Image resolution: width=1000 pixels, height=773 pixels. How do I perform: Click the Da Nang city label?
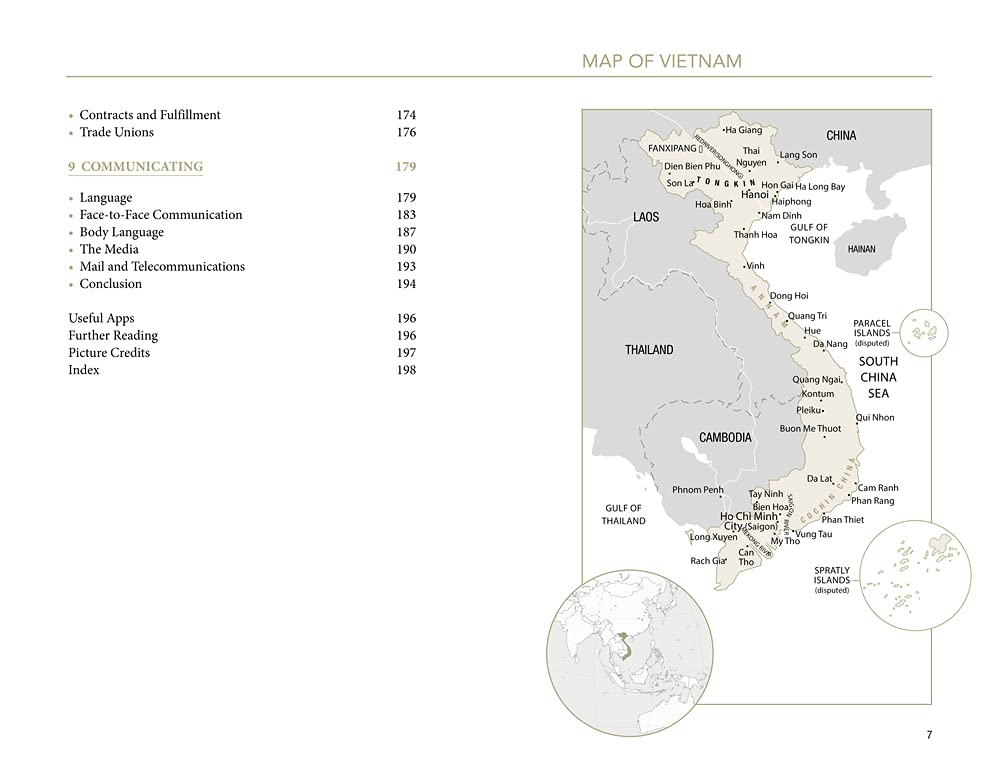(830, 344)
